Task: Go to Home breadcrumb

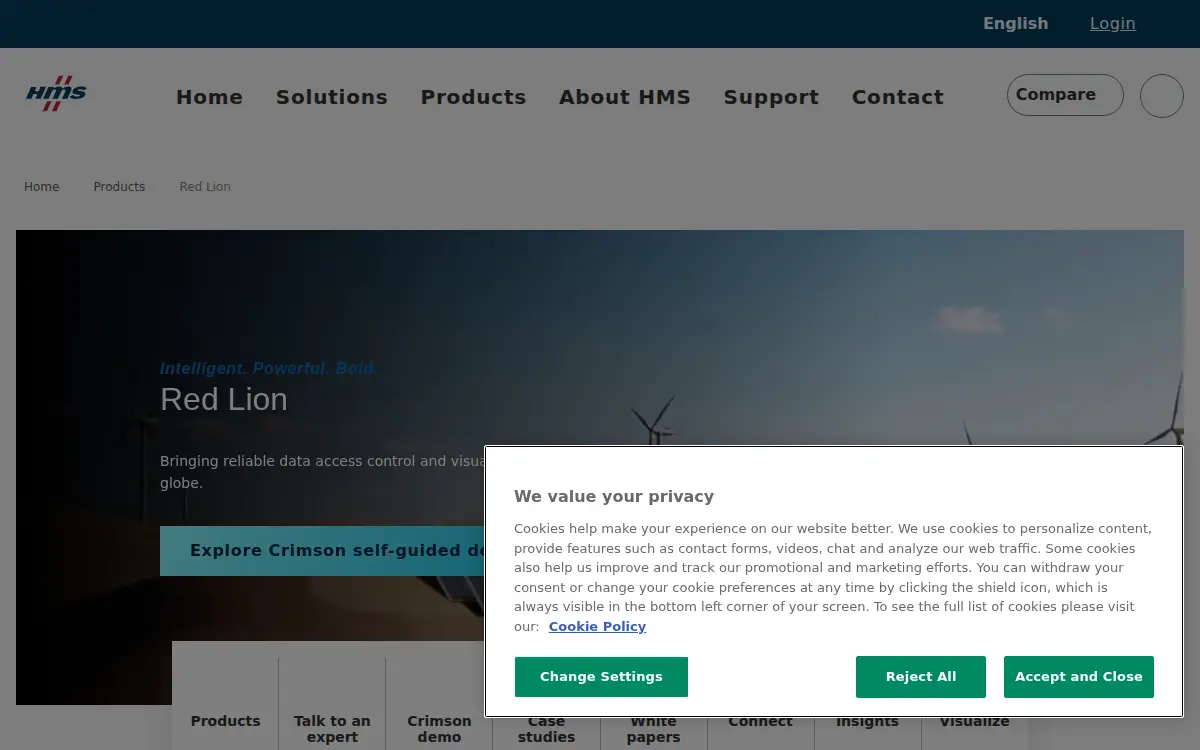Action: click(x=42, y=187)
